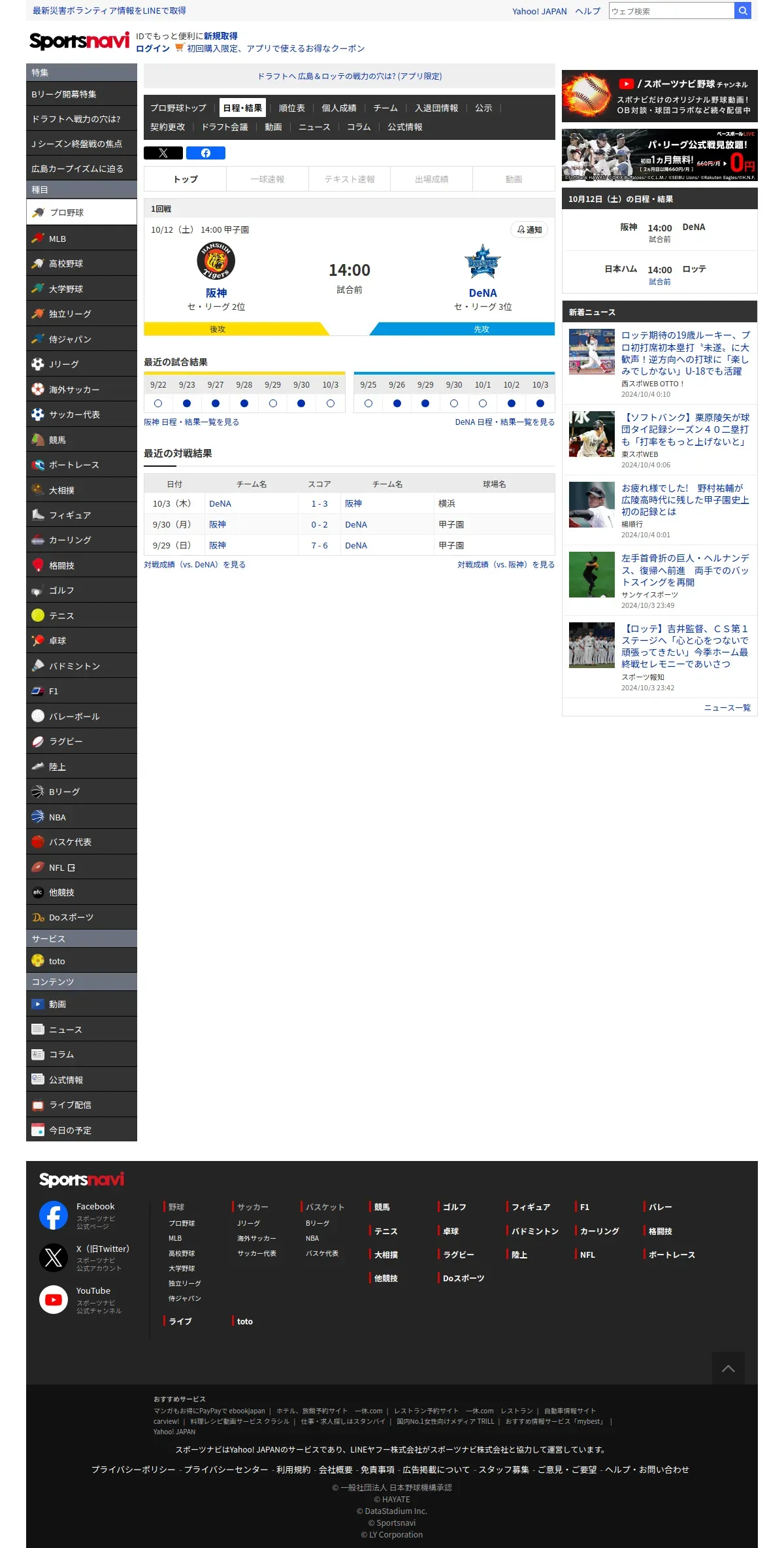Viewport: 784px width, 1548px height.
Task: Open 順位表 in the baseball menu
Action: (292, 108)
